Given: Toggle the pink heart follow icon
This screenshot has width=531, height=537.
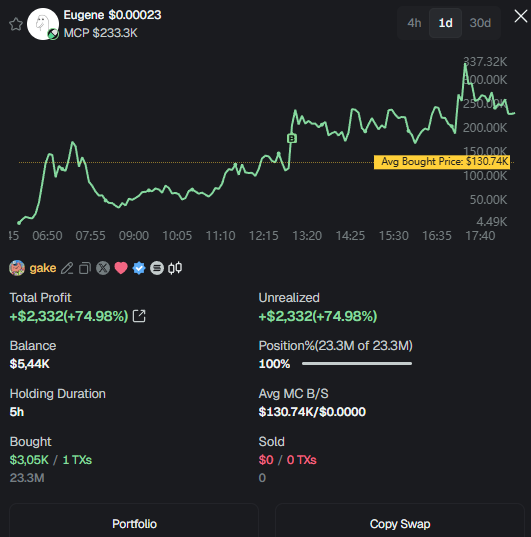Looking at the screenshot, I should pyautogui.click(x=121, y=268).
